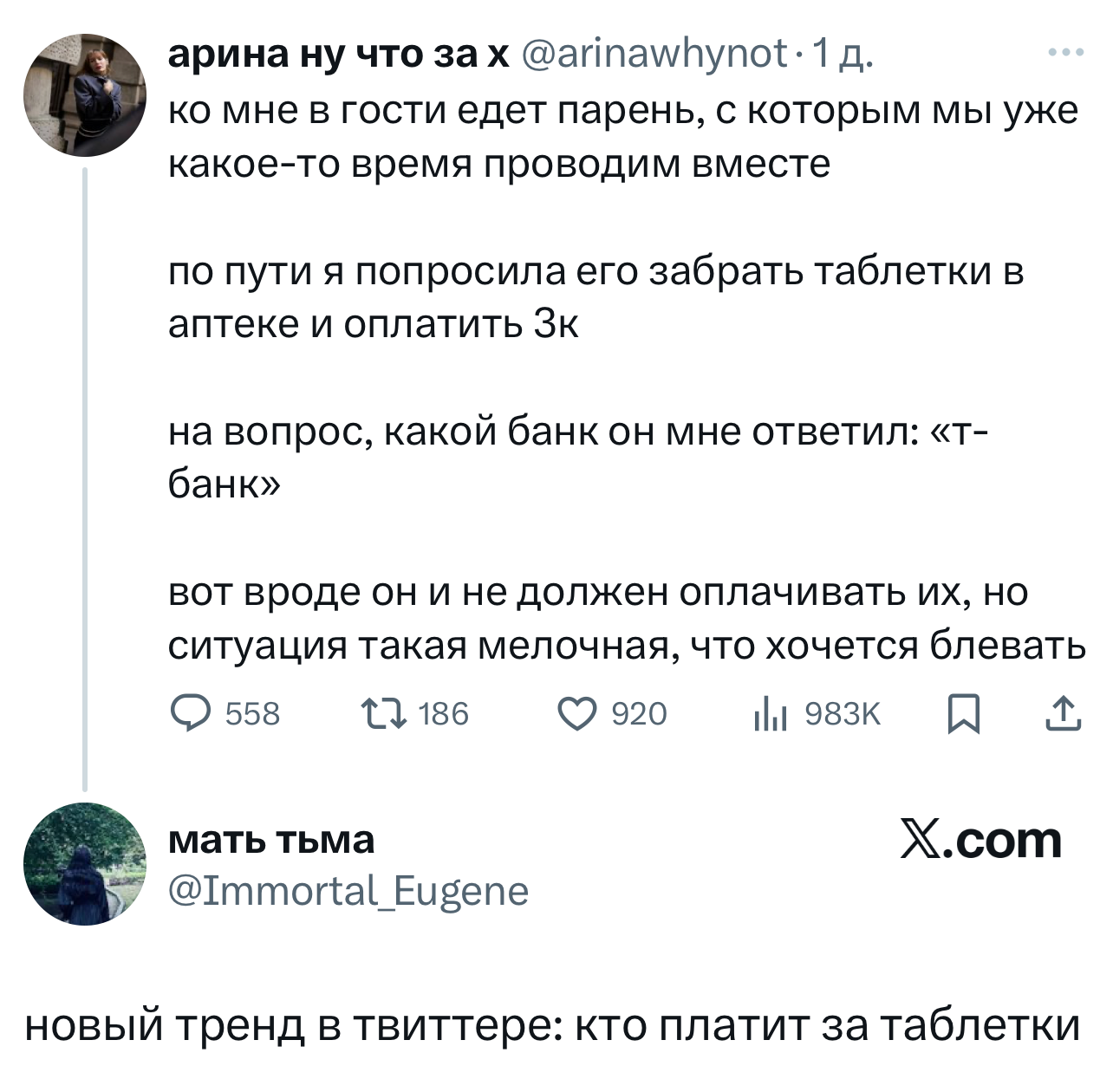
Task: Click the X.com logo
Action: coord(981,840)
